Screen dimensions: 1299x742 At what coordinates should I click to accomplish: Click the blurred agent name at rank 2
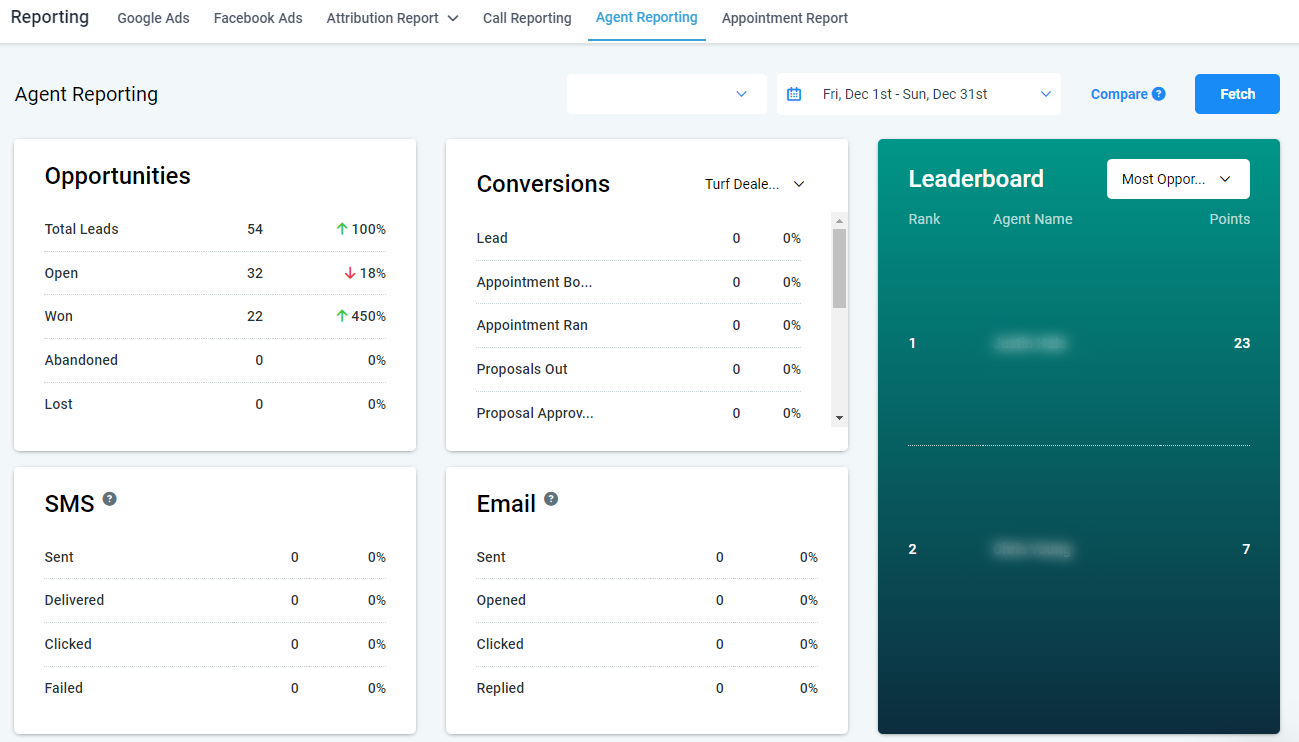(x=1032, y=549)
